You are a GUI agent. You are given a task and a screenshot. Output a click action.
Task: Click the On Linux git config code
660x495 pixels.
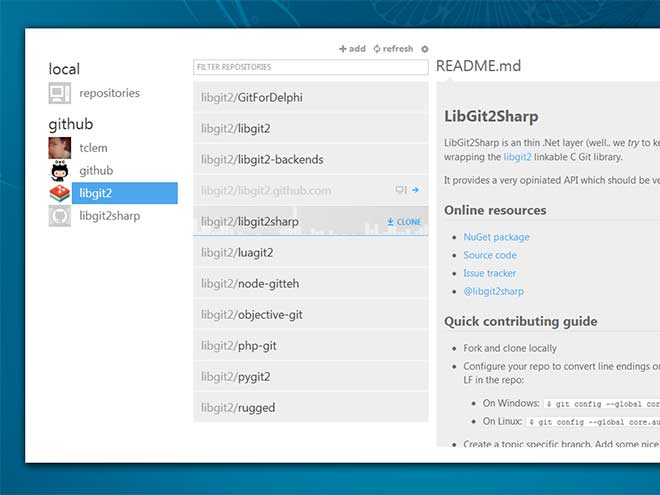(x=593, y=422)
